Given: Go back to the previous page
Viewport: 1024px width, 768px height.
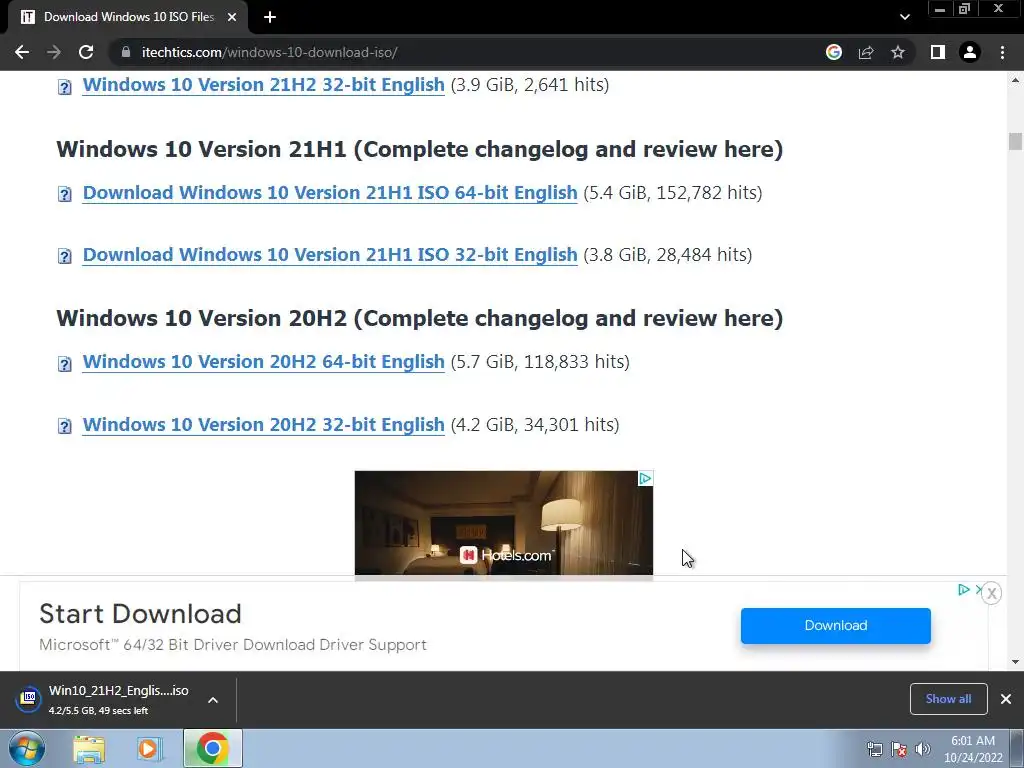Looking at the screenshot, I should tap(22, 52).
